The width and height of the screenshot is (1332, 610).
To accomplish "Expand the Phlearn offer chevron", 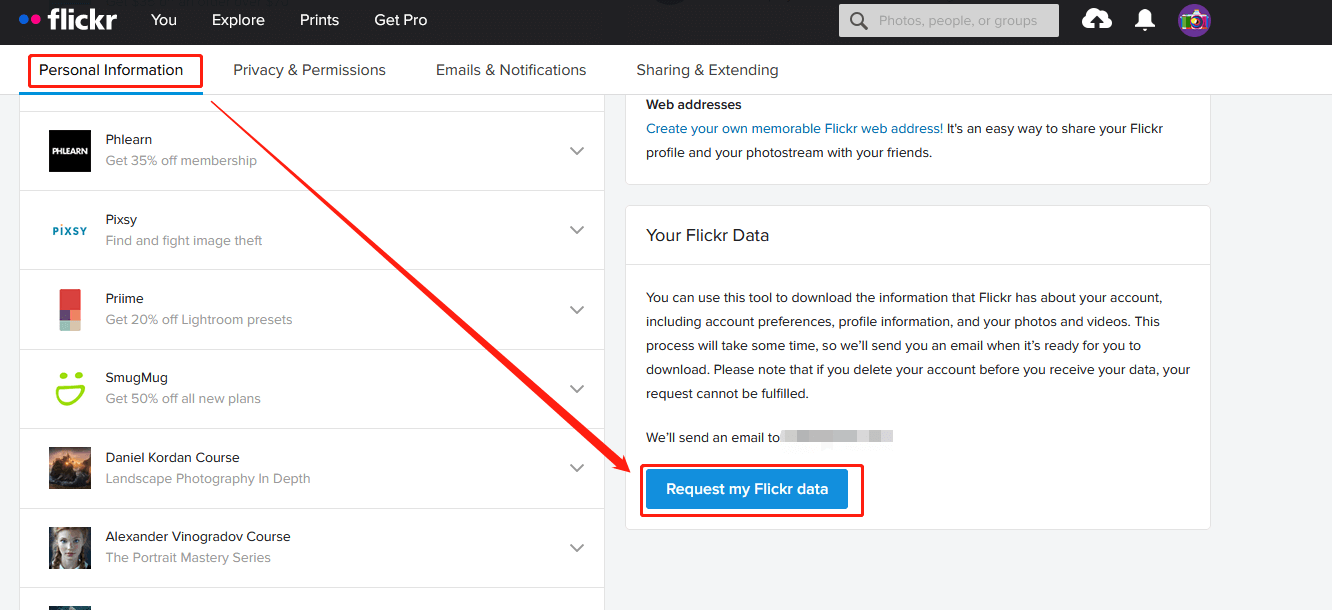I will pyautogui.click(x=577, y=151).
